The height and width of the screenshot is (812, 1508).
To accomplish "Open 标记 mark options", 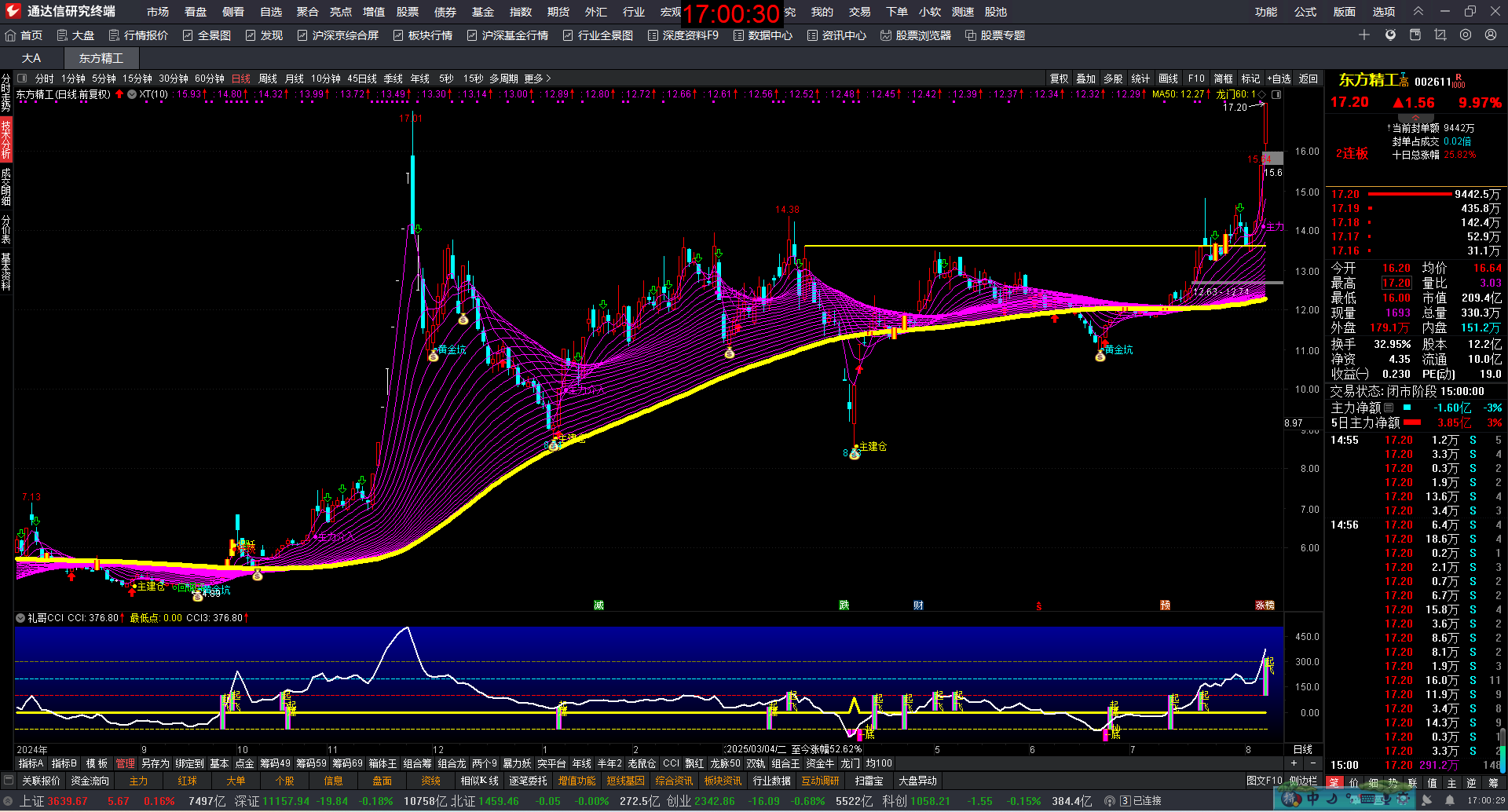I will pos(1250,79).
